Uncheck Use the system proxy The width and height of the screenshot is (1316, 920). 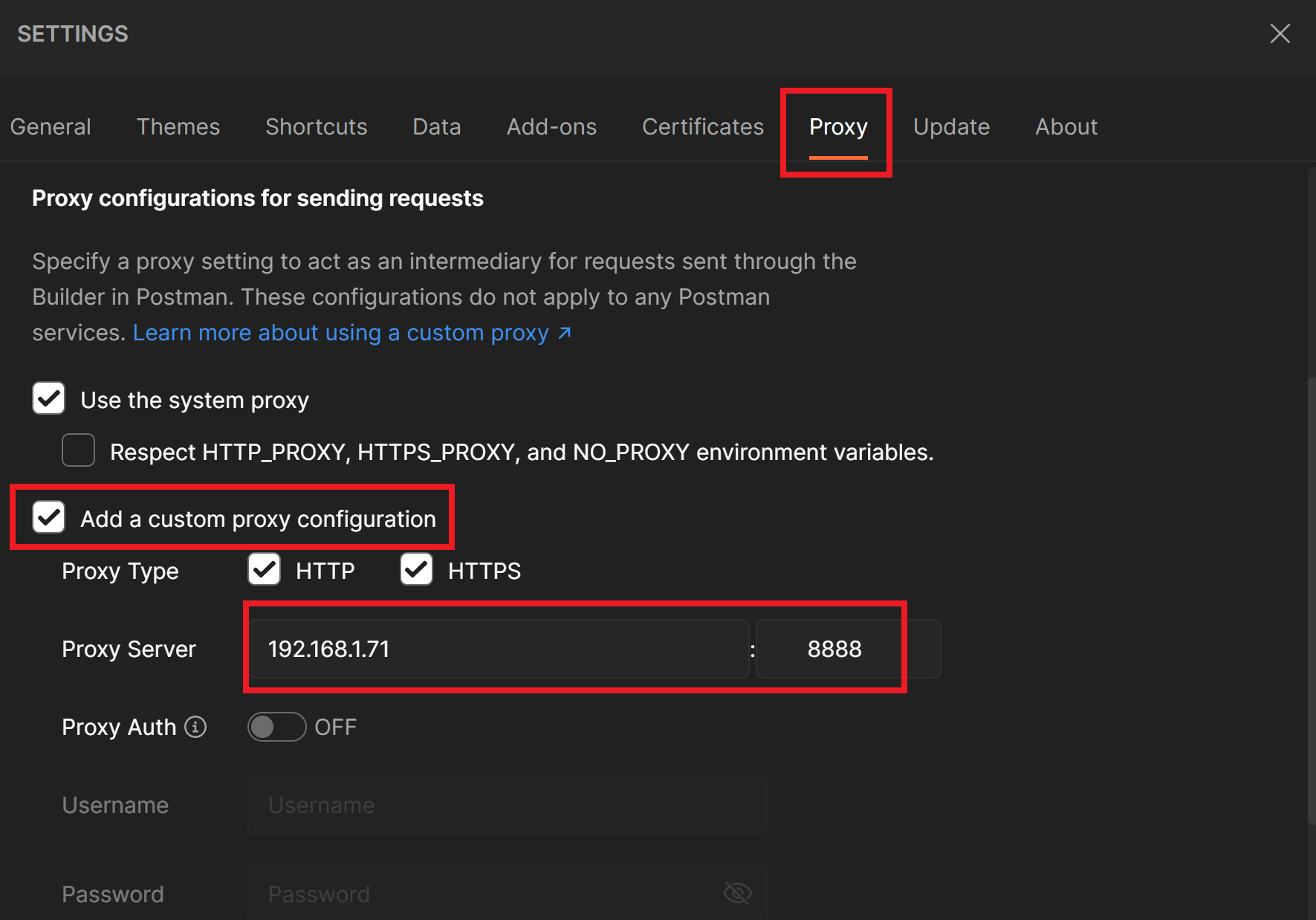[x=49, y=398]
